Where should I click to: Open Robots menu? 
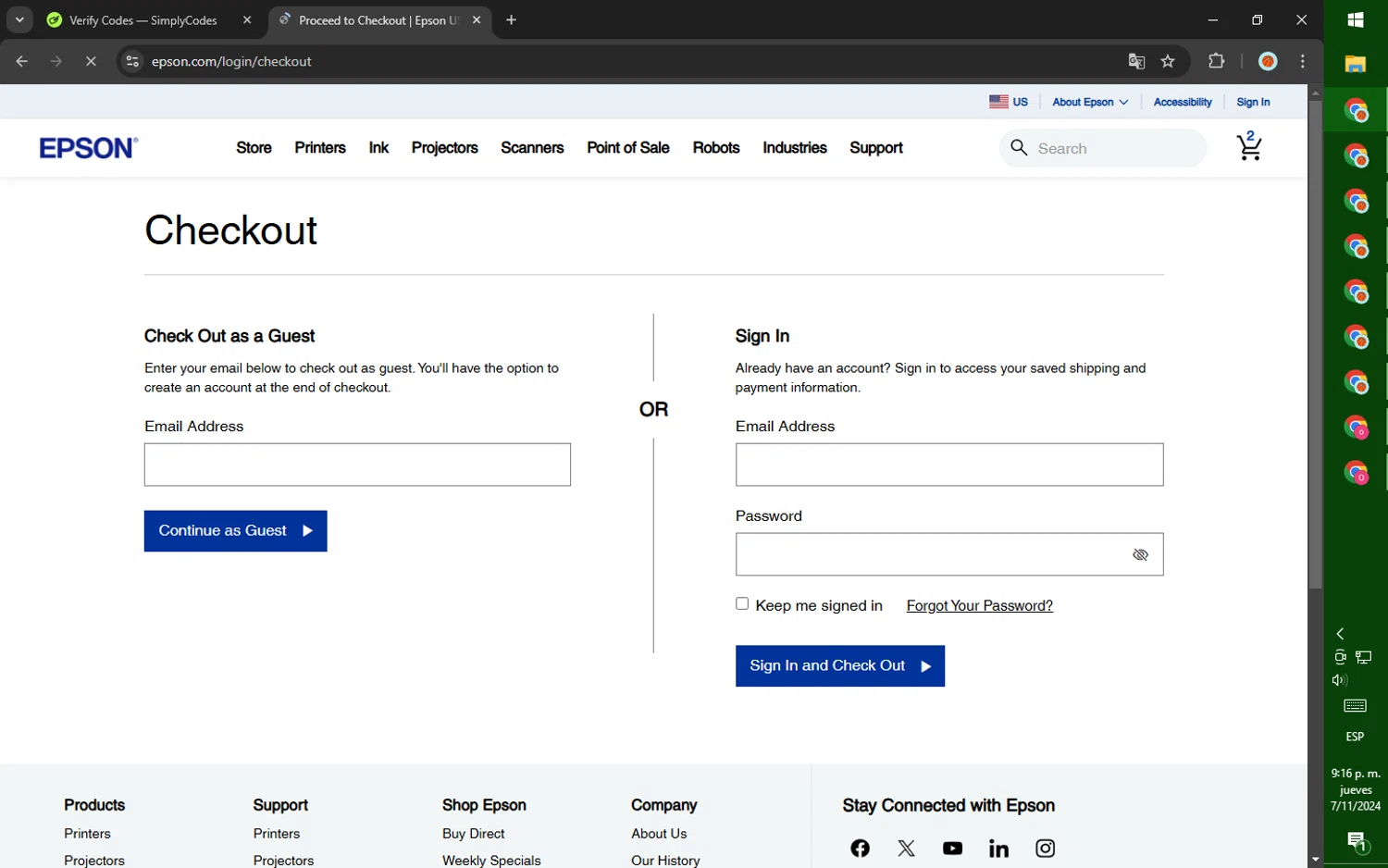pos(716,148)
